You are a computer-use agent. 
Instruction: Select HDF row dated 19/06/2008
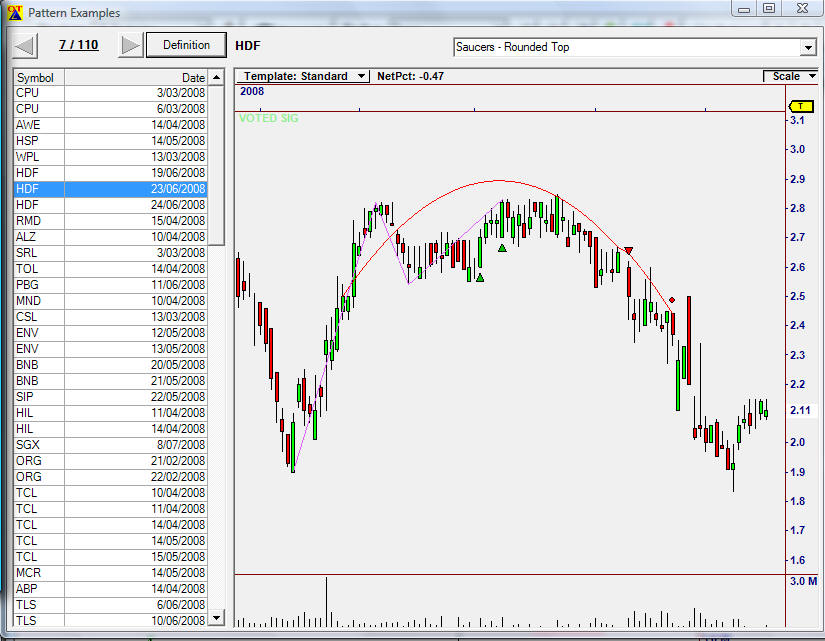point(110,173)
